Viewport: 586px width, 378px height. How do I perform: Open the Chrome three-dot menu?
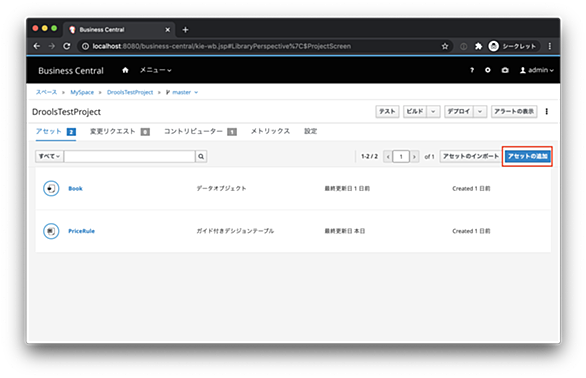tap(549, 46)
